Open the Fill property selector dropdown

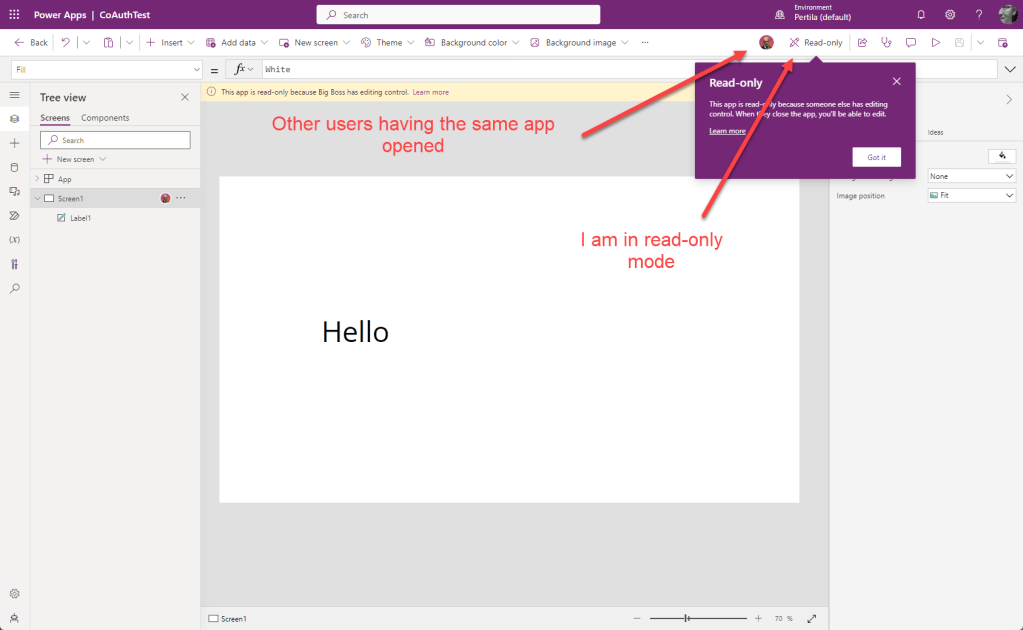(106, 70)
